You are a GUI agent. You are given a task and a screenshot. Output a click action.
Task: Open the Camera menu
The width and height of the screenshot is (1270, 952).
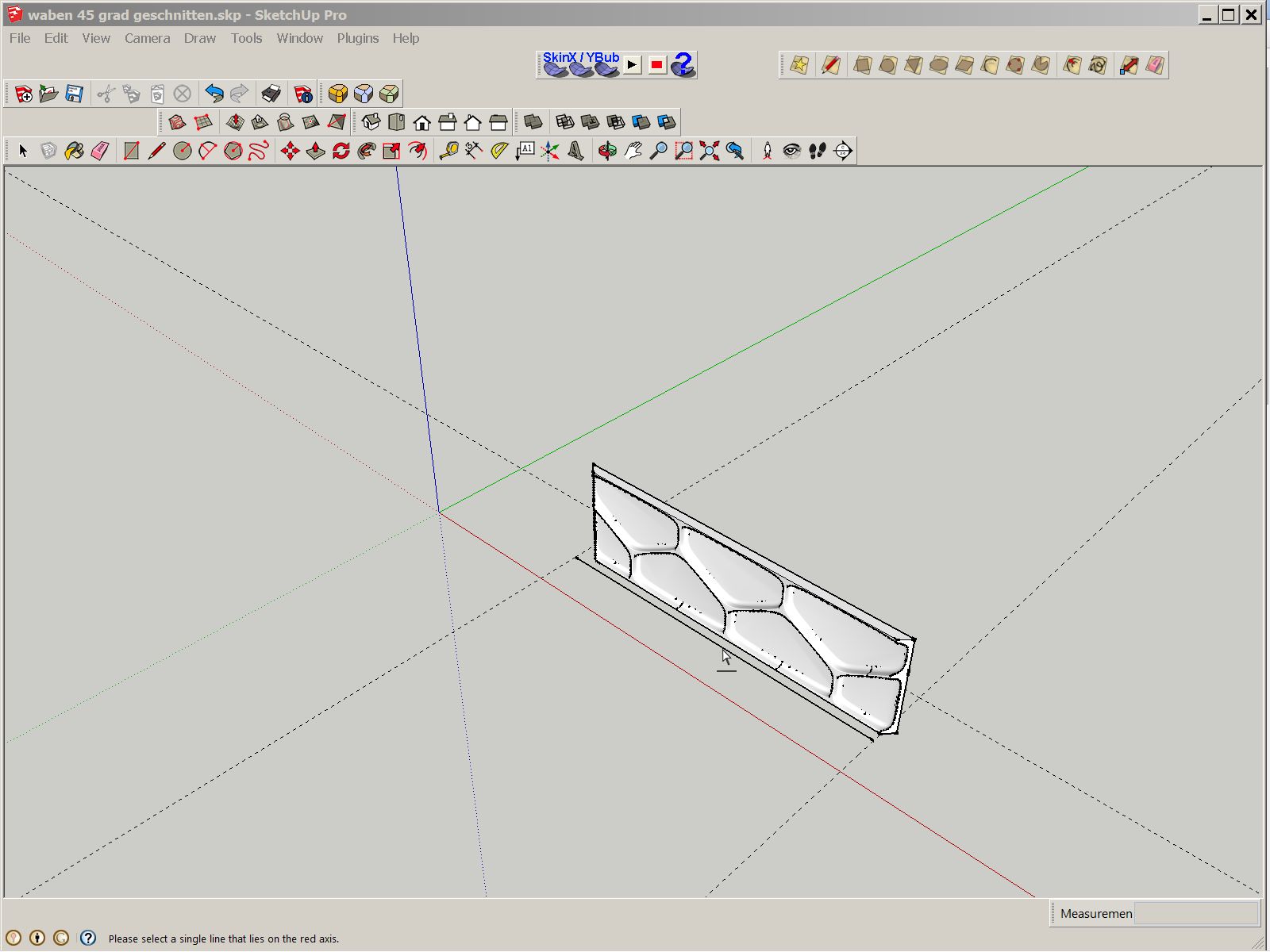tap(147, 38)
